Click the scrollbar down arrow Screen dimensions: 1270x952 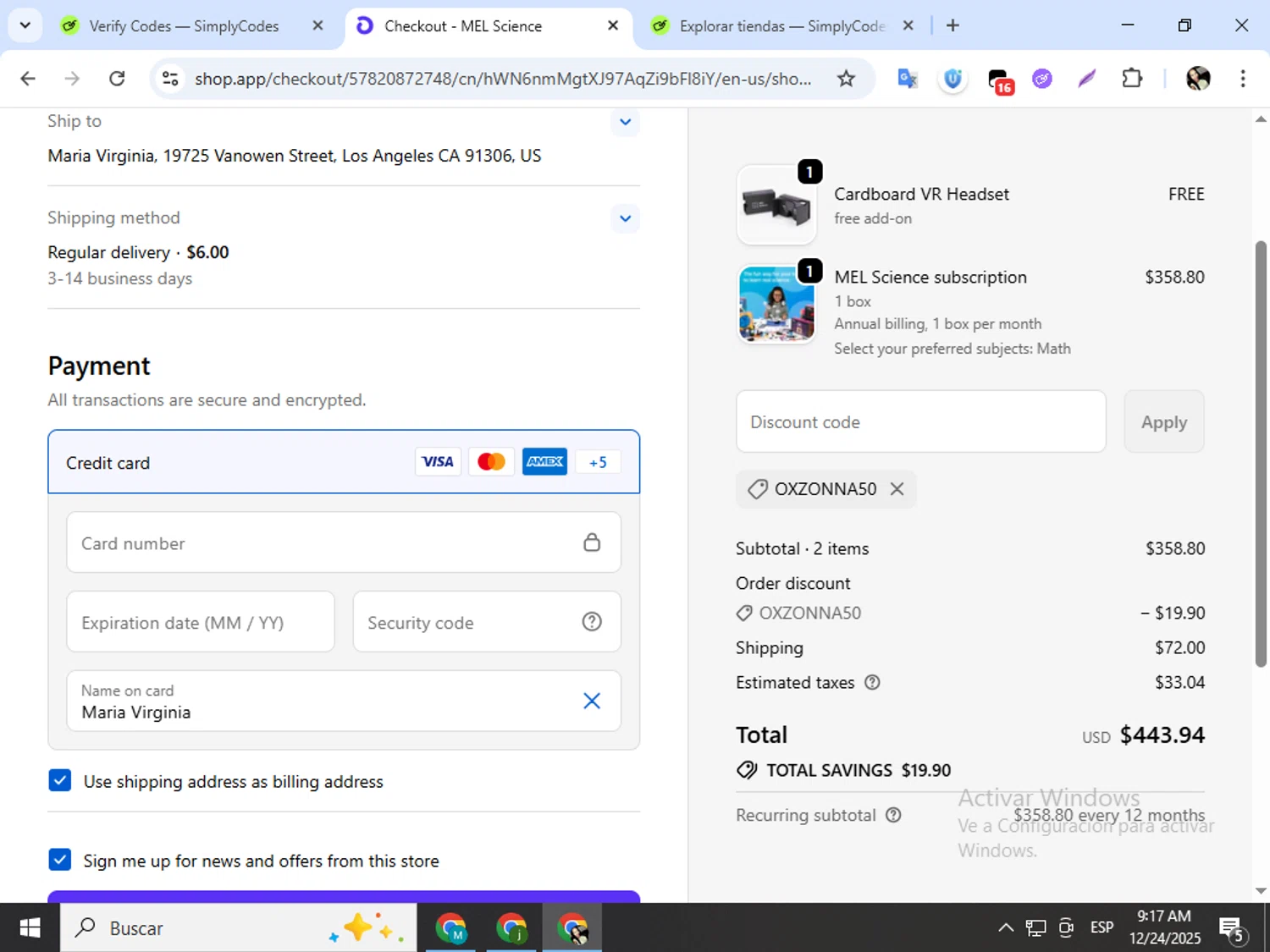coord(1261,890)
